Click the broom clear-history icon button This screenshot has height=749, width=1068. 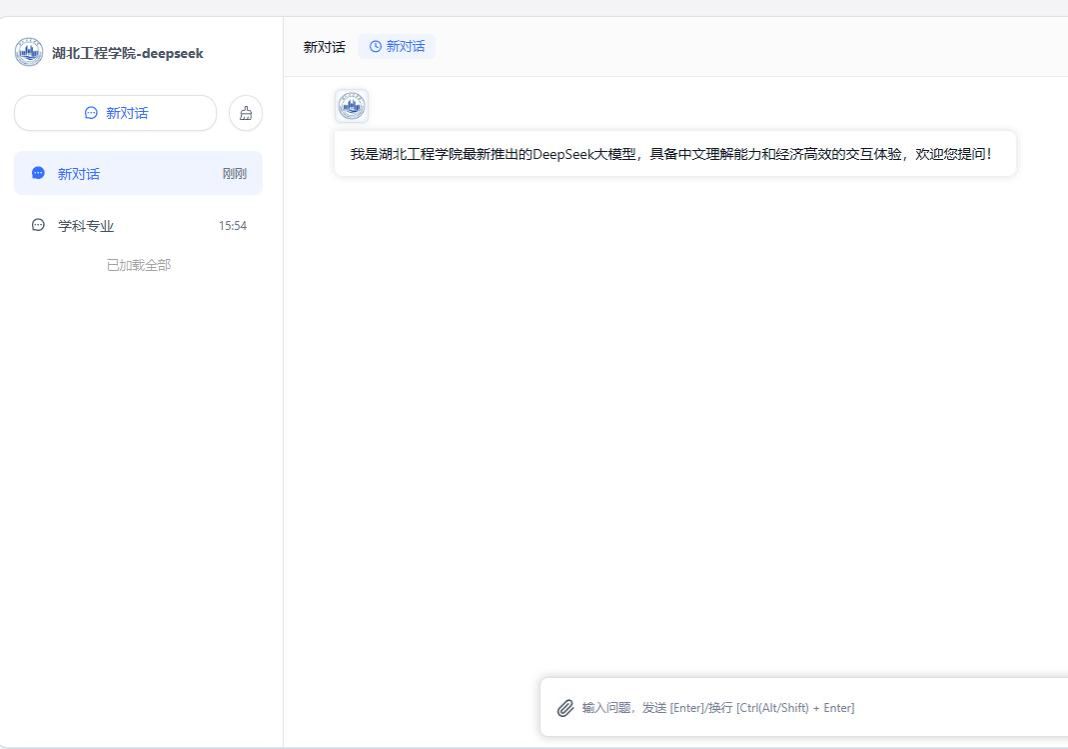pyautogui.click(x=246, y=113)
